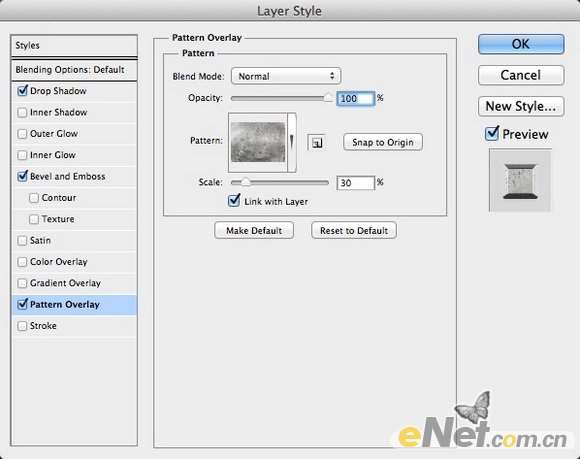Toggle the Preview checkbox
The height and width of the screenshot is (459, 580).
point(492,134)
